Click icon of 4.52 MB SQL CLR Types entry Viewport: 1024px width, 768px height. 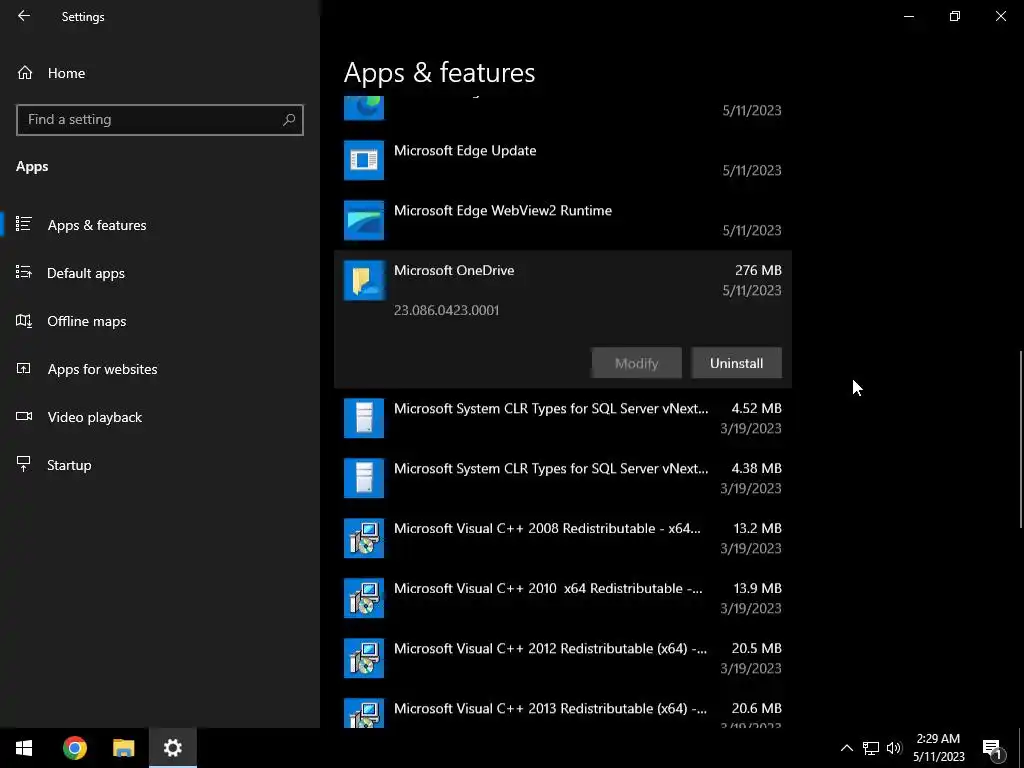[364, 418]
